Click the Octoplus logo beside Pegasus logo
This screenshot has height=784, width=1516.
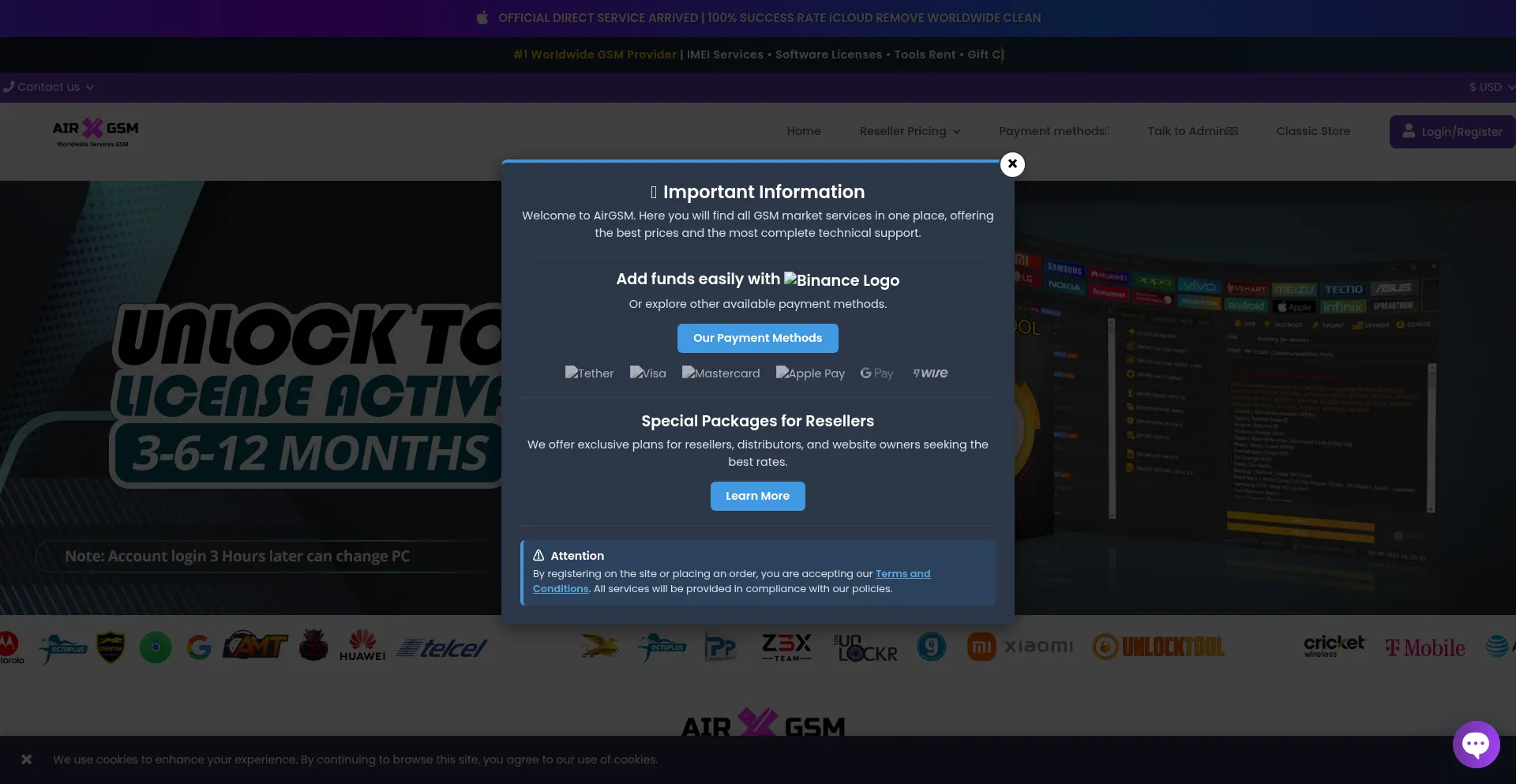point(662,648)
